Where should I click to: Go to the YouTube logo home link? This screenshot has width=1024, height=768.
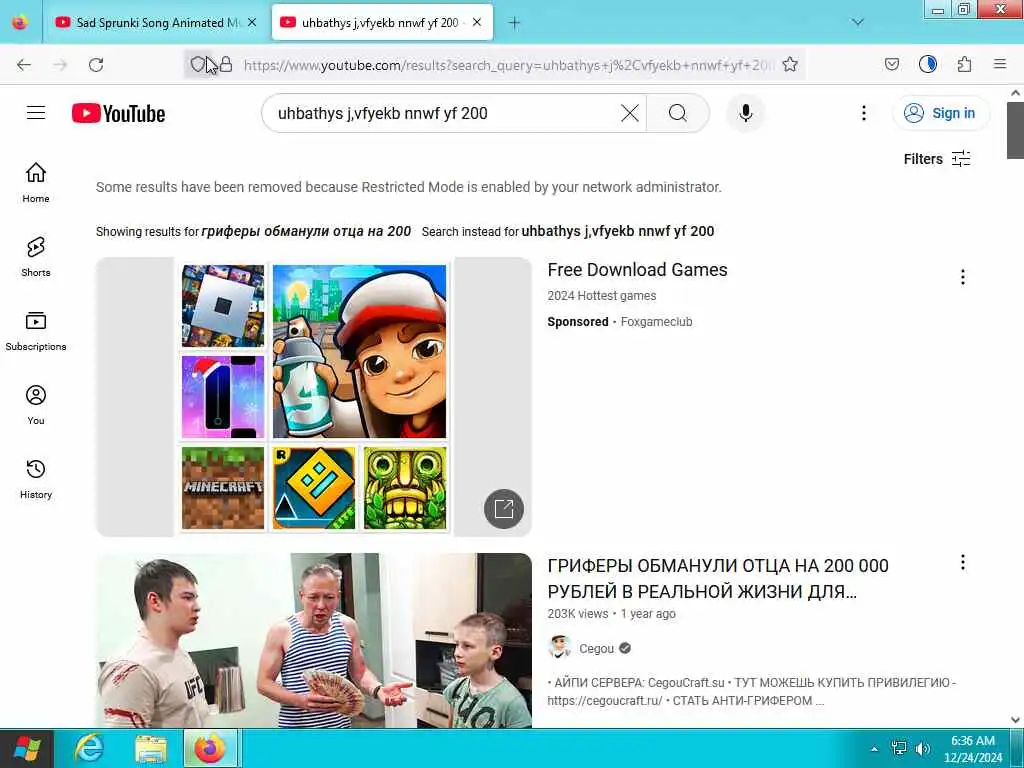[118, 113]
